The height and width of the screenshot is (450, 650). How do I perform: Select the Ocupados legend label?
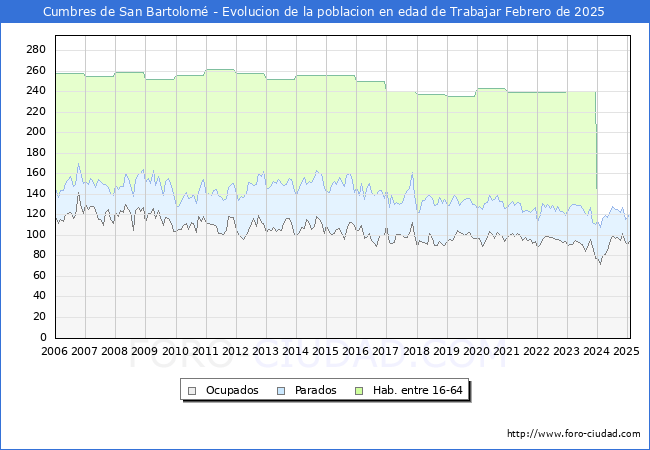(232, 390)
